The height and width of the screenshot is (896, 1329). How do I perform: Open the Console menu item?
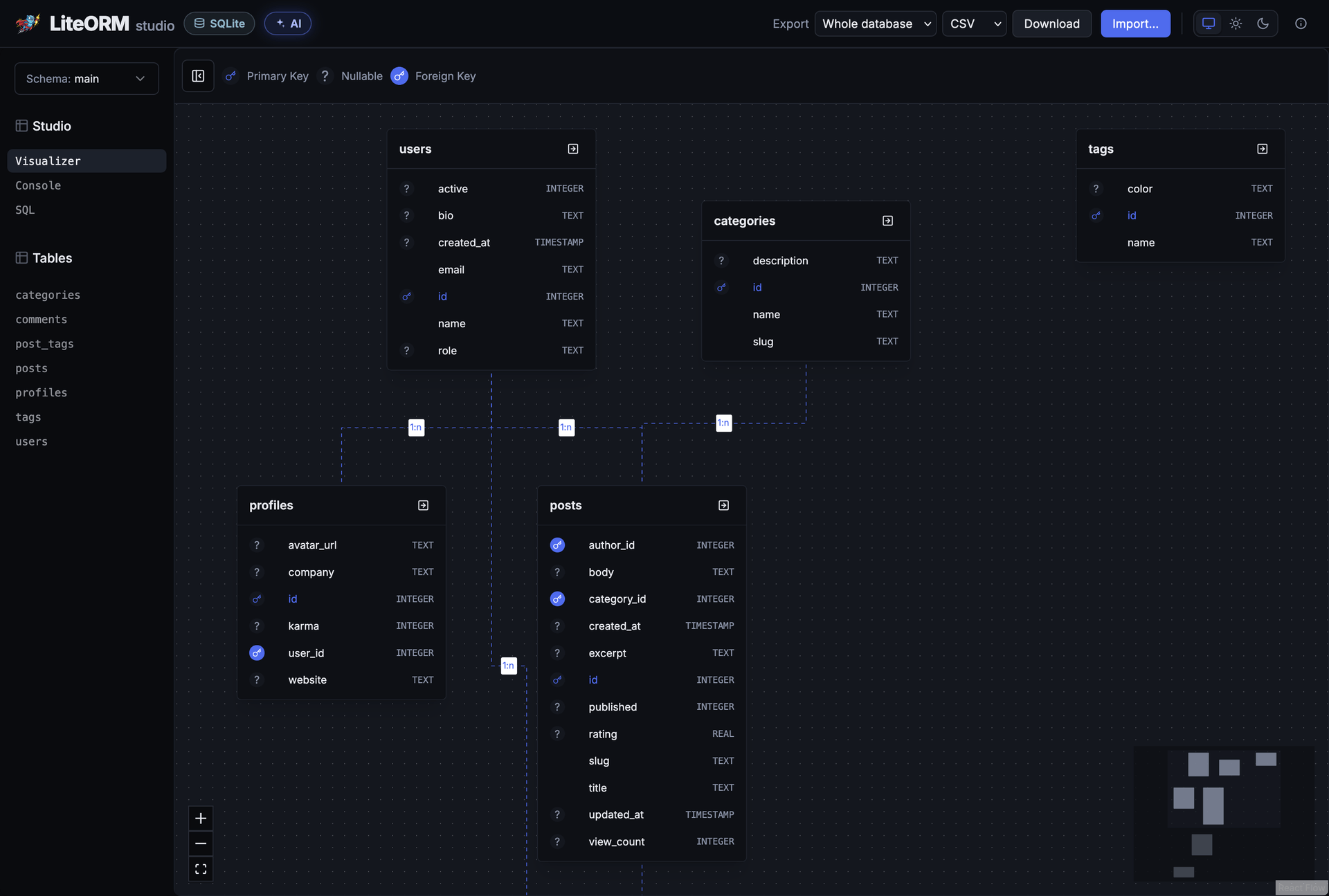coord(38,185)
